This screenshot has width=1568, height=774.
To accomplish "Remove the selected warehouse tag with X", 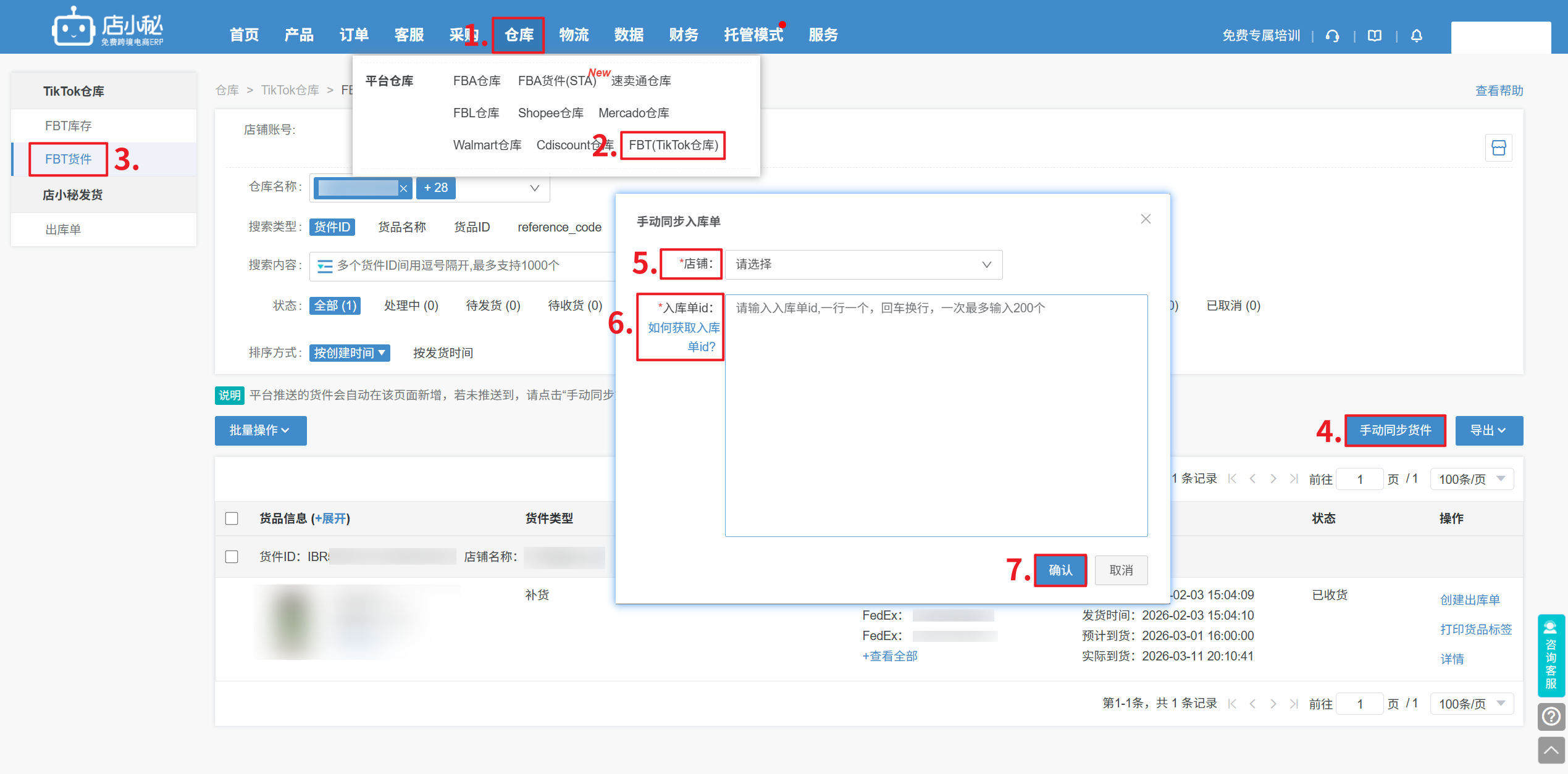I will click(x=404, y=189).
